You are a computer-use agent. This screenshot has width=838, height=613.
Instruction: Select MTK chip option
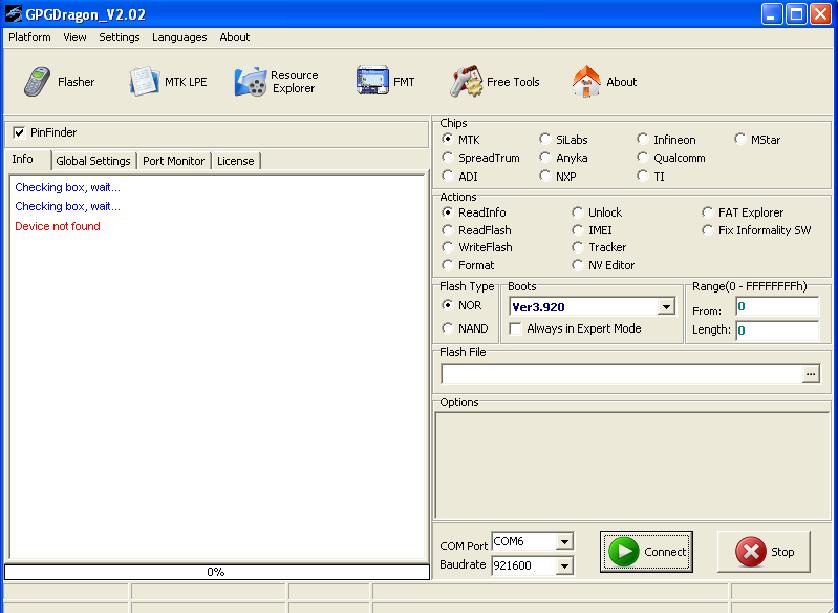(x=448, y=139)
